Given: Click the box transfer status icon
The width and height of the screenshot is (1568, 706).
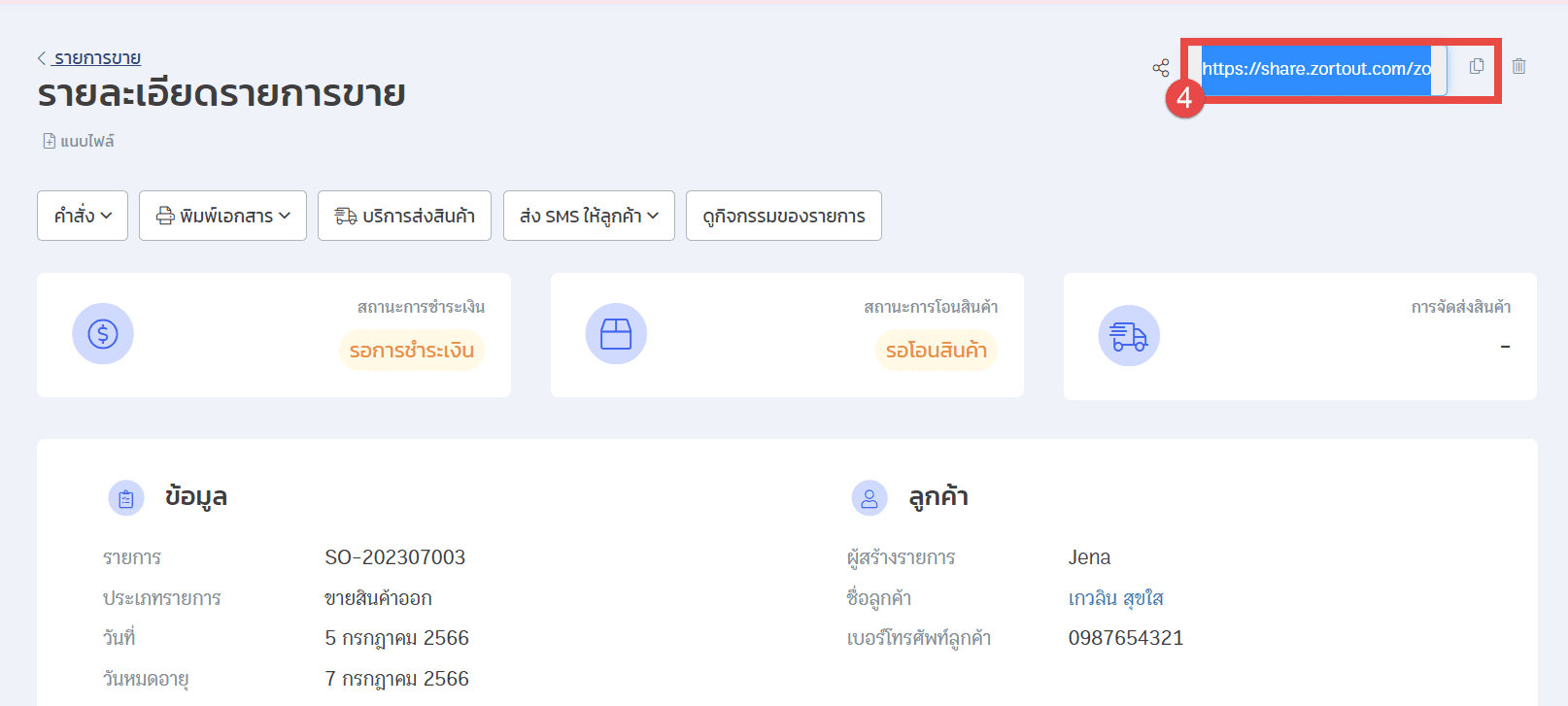Looking at the screenshot, I should (x=616, y=334).
